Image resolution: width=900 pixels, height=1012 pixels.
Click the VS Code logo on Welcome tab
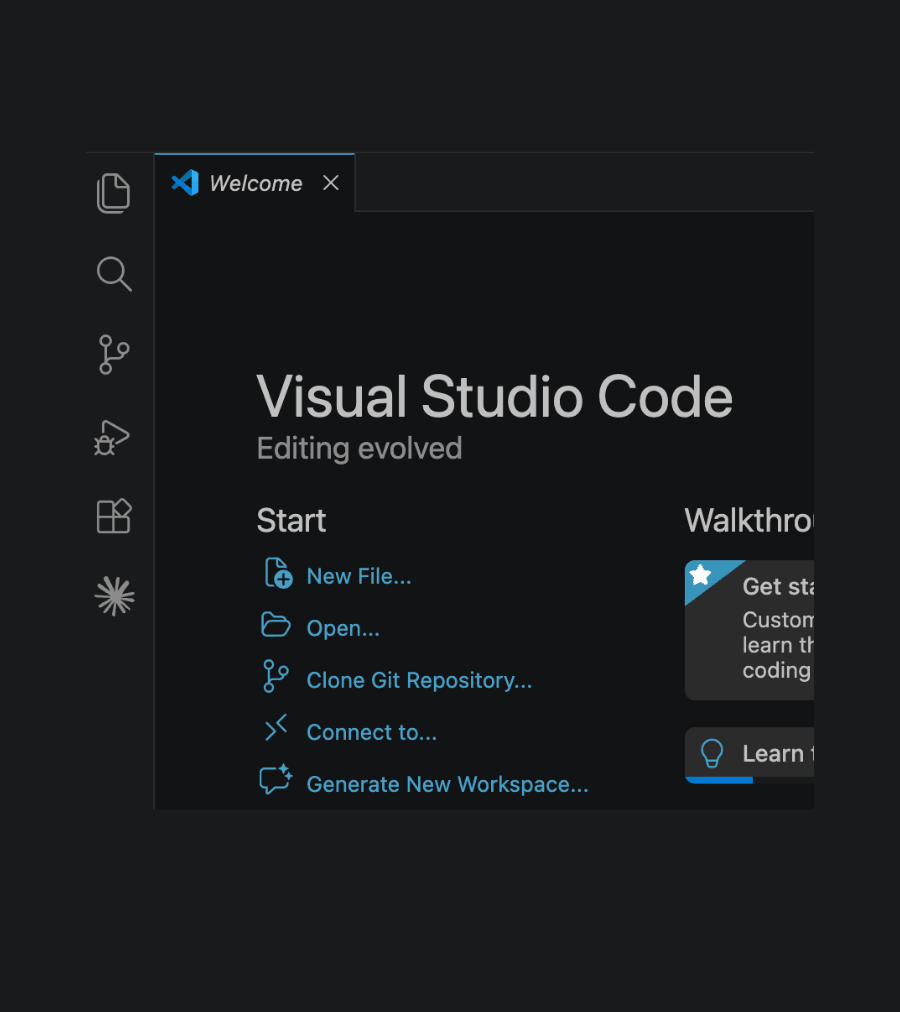(185, 183)
